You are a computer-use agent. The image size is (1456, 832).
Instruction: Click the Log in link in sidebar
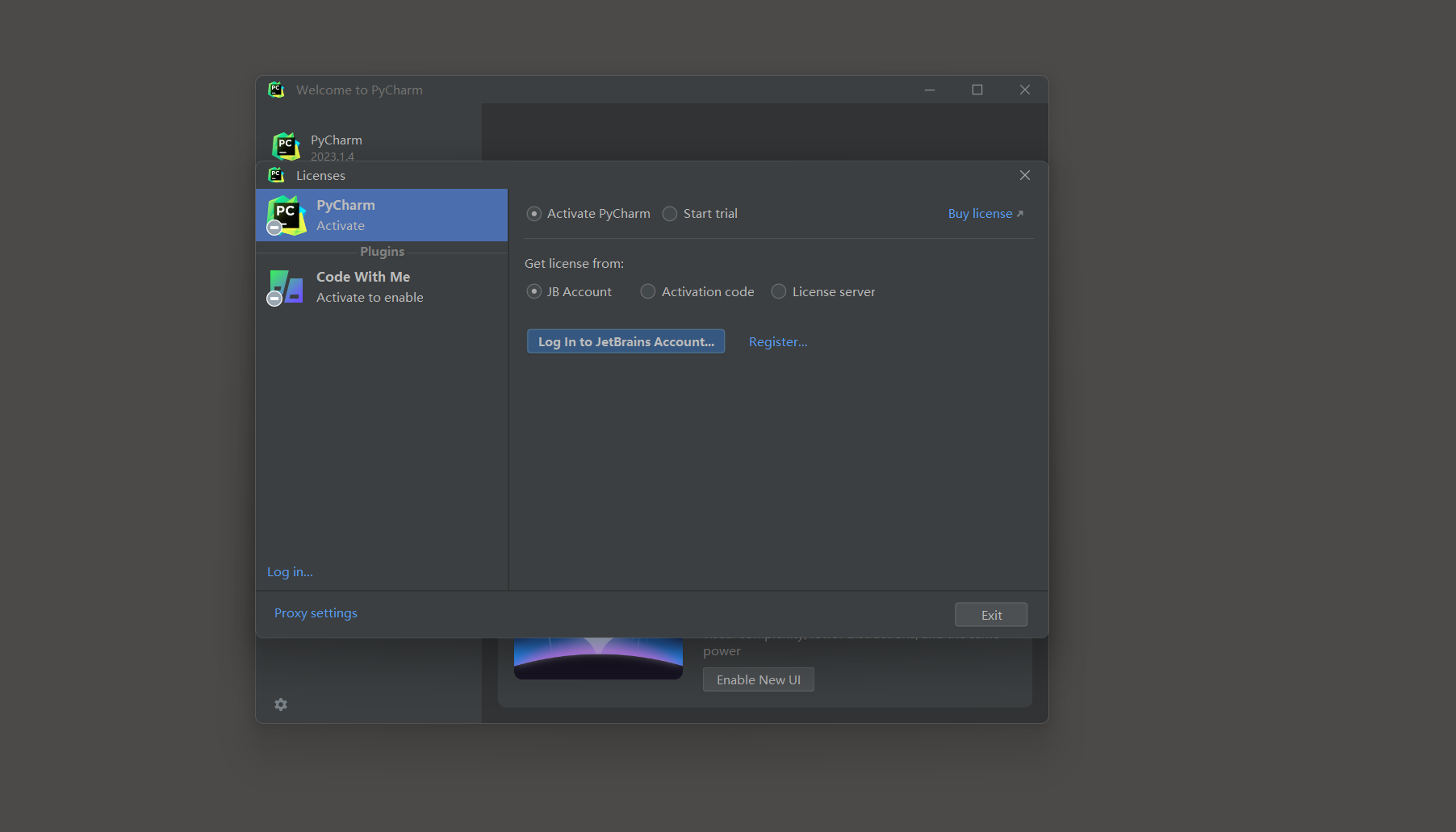click(290, 572)
